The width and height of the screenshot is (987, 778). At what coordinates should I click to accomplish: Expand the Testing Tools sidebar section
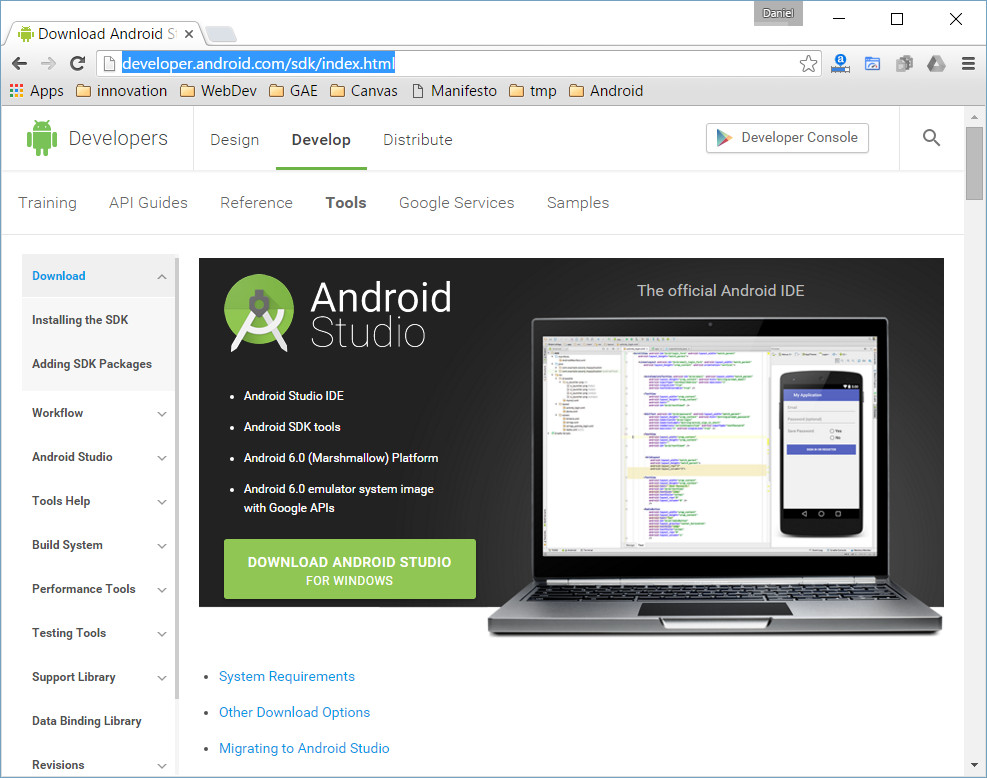pyautogui.click(x=162, y=634)
